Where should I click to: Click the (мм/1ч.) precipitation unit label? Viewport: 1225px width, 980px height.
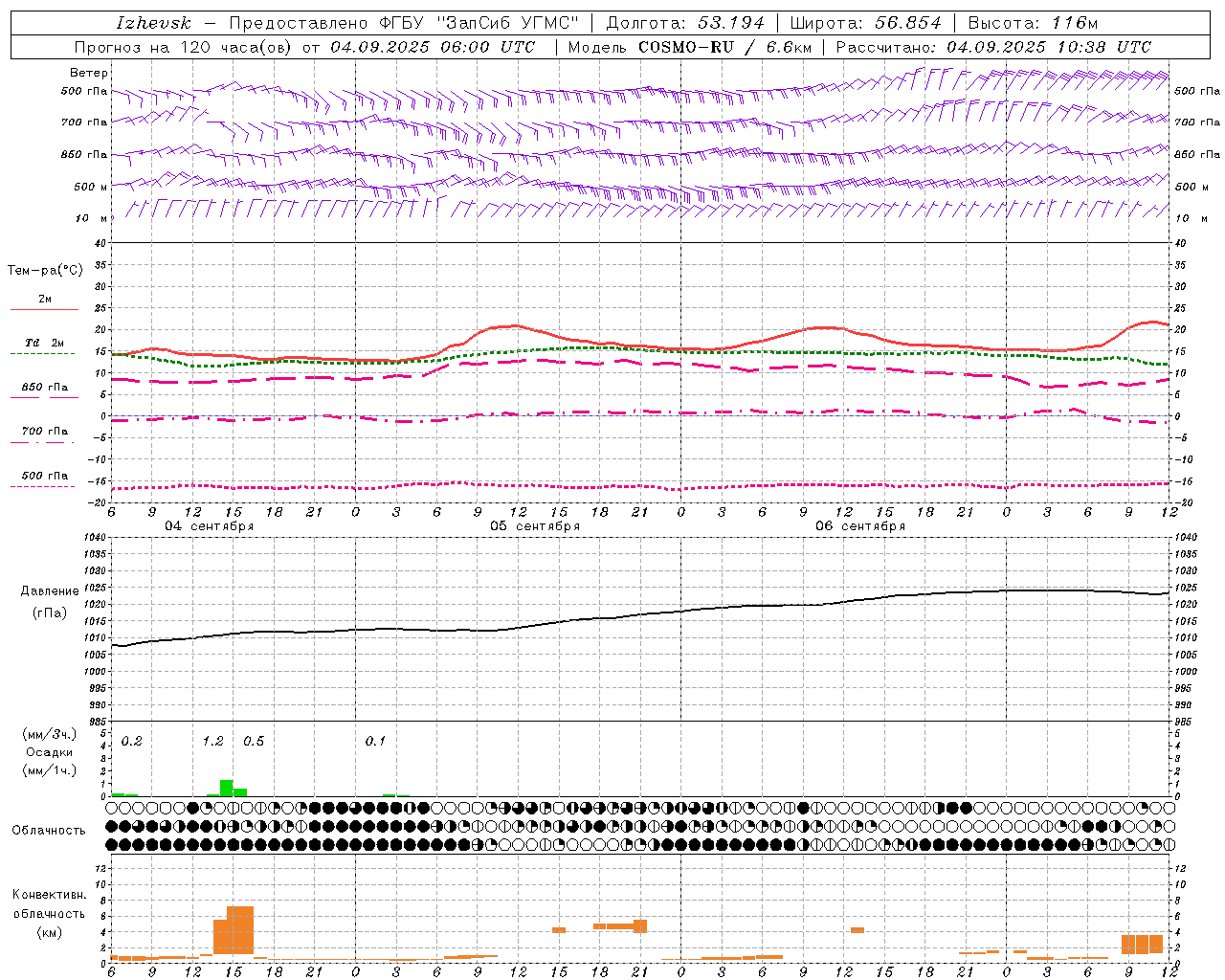point(49,770)
